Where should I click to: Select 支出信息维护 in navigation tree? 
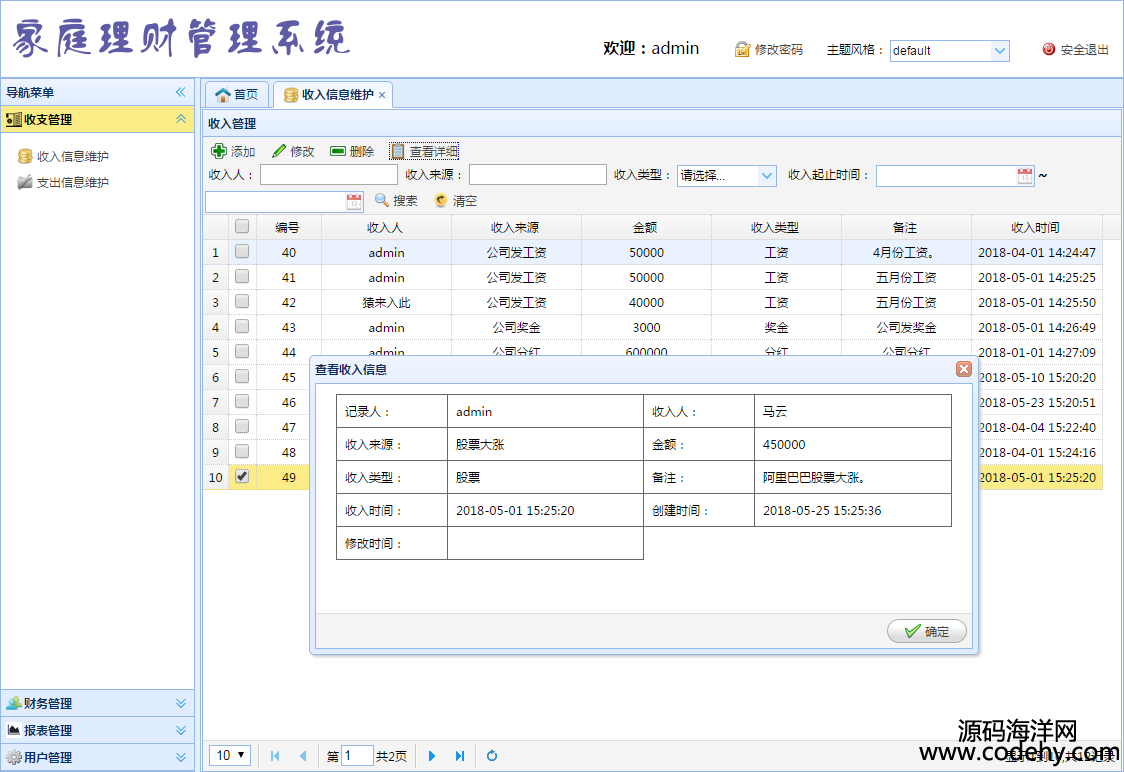[x=72, y=183]
